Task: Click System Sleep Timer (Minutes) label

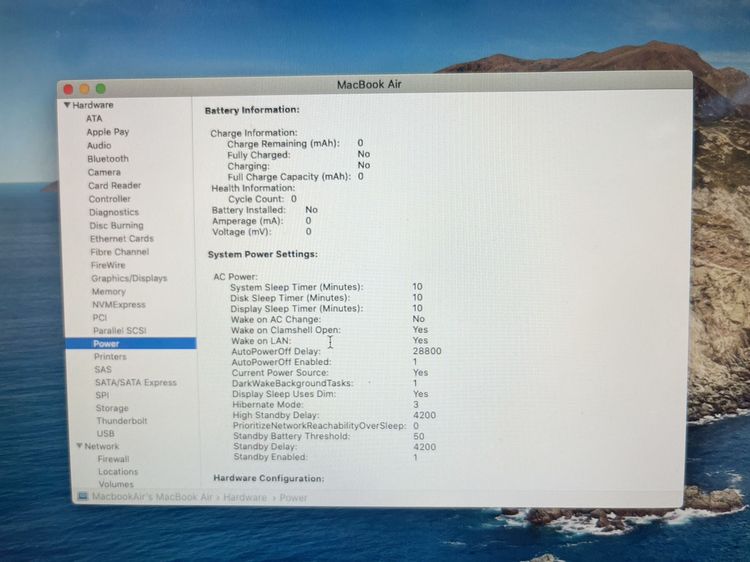Action: 297,287
